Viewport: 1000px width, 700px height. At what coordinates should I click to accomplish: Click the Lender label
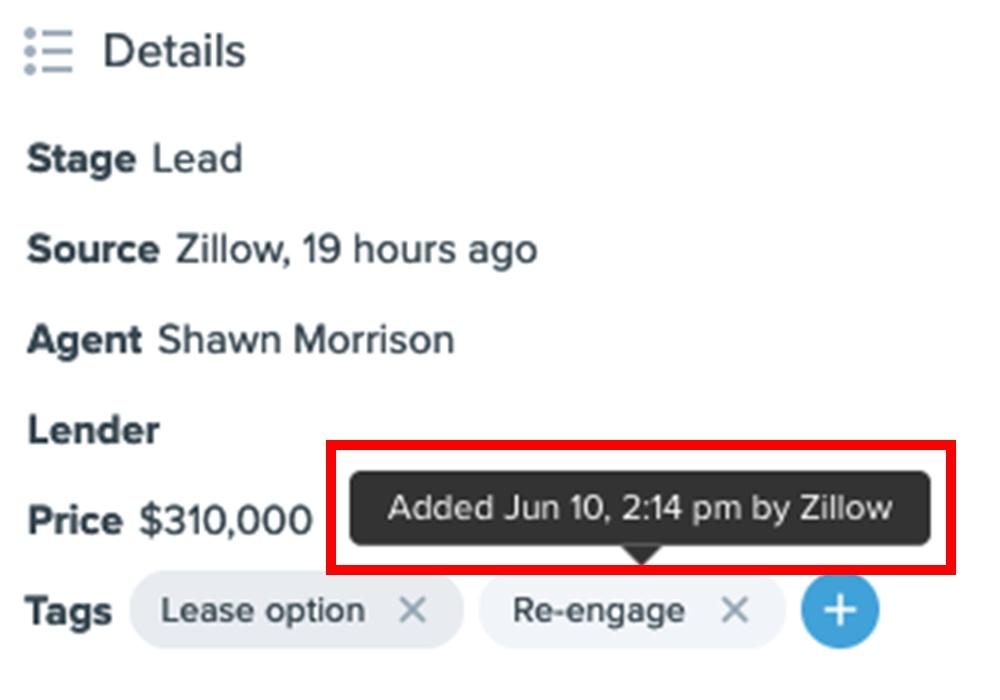(x=93, y=430)
